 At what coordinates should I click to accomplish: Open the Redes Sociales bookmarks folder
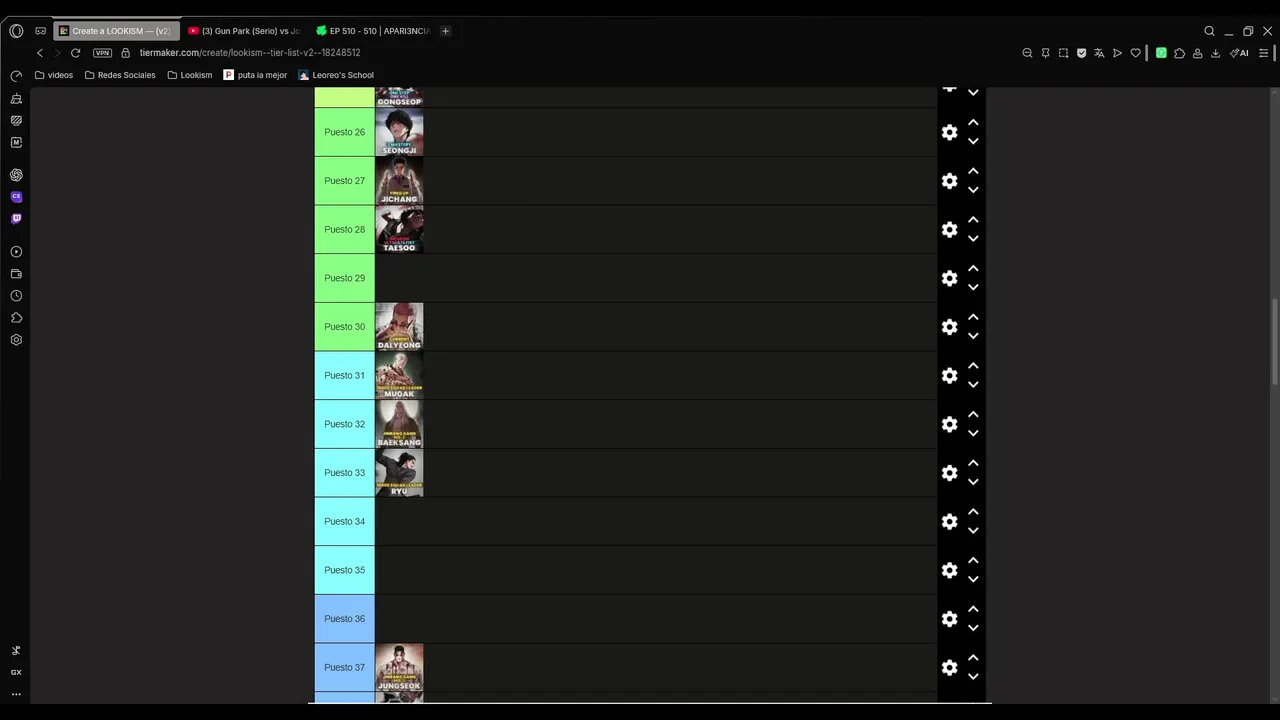[x=120, y=75]
